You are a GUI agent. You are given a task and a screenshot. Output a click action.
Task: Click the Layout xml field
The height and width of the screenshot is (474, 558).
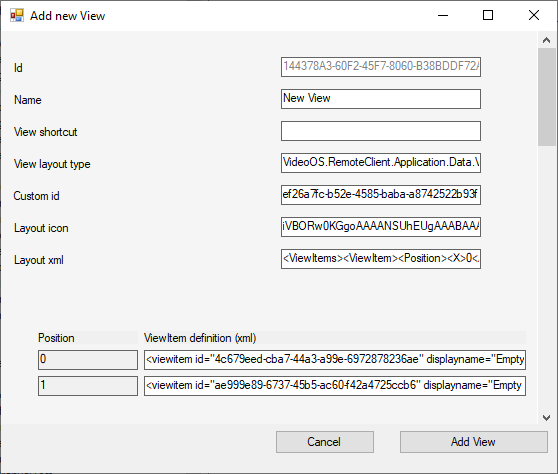pyautogui.click(x=381, y=259)
